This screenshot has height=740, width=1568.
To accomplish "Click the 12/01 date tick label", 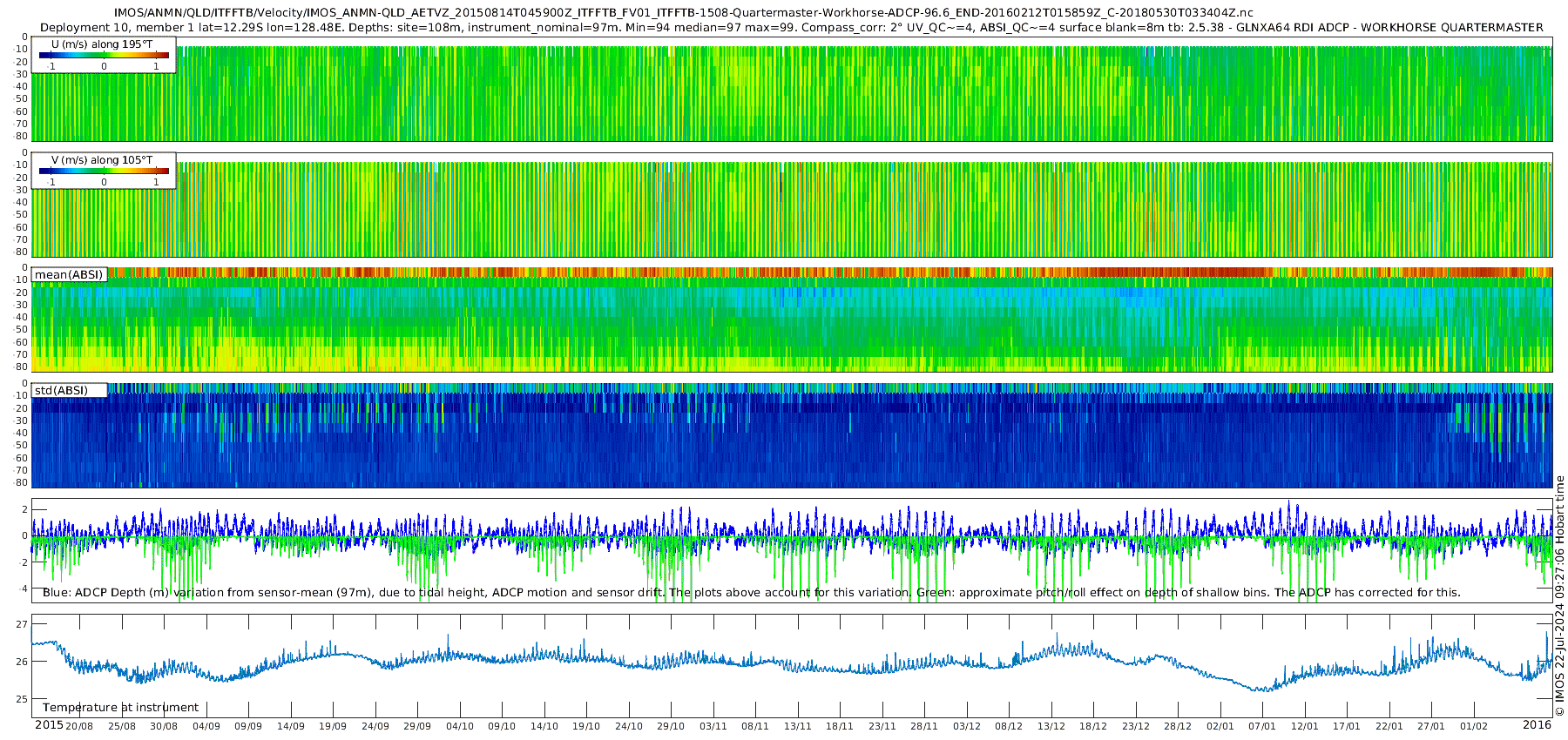I will point(1305,726).
